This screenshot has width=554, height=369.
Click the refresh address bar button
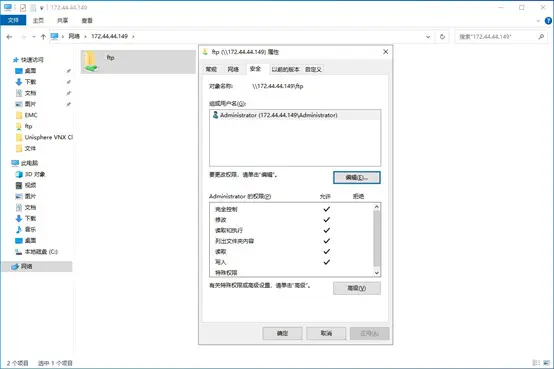(442, 36)
